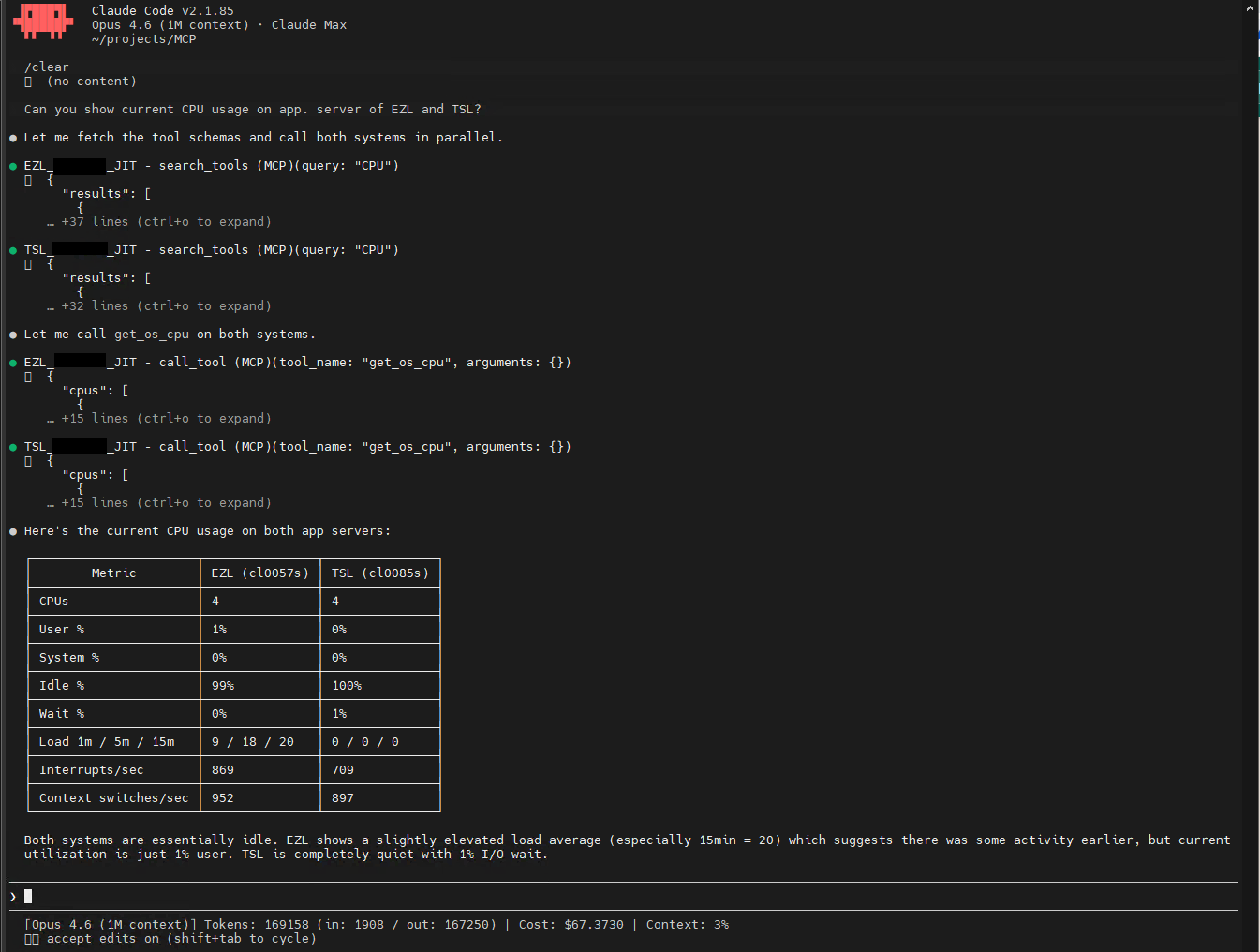Click green status dot of TSL search_tools call
This screenshot has height=952, width=1260.
point(13,250)
